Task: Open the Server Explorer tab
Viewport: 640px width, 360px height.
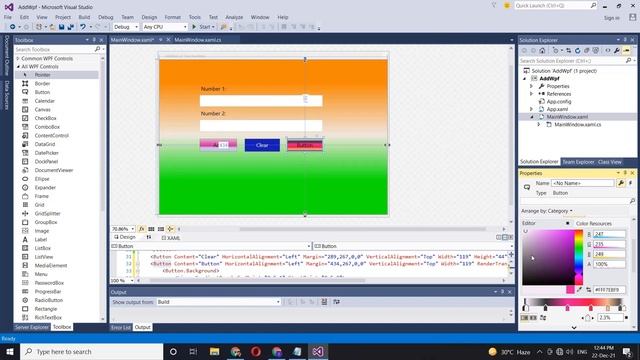Action: (31, 327)
